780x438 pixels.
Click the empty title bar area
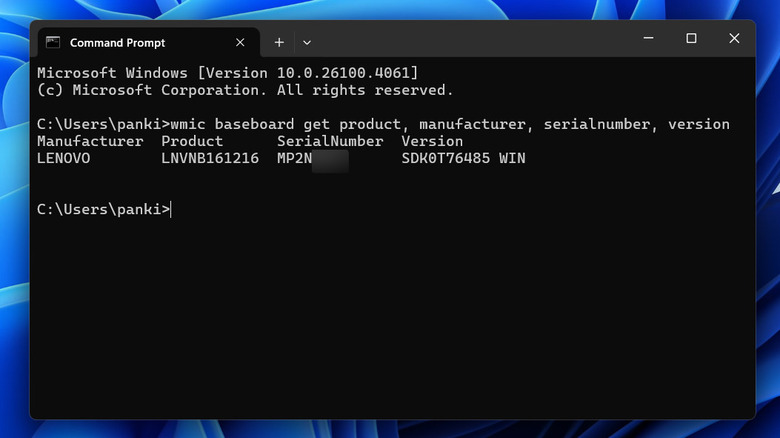(x=470, y=40)
